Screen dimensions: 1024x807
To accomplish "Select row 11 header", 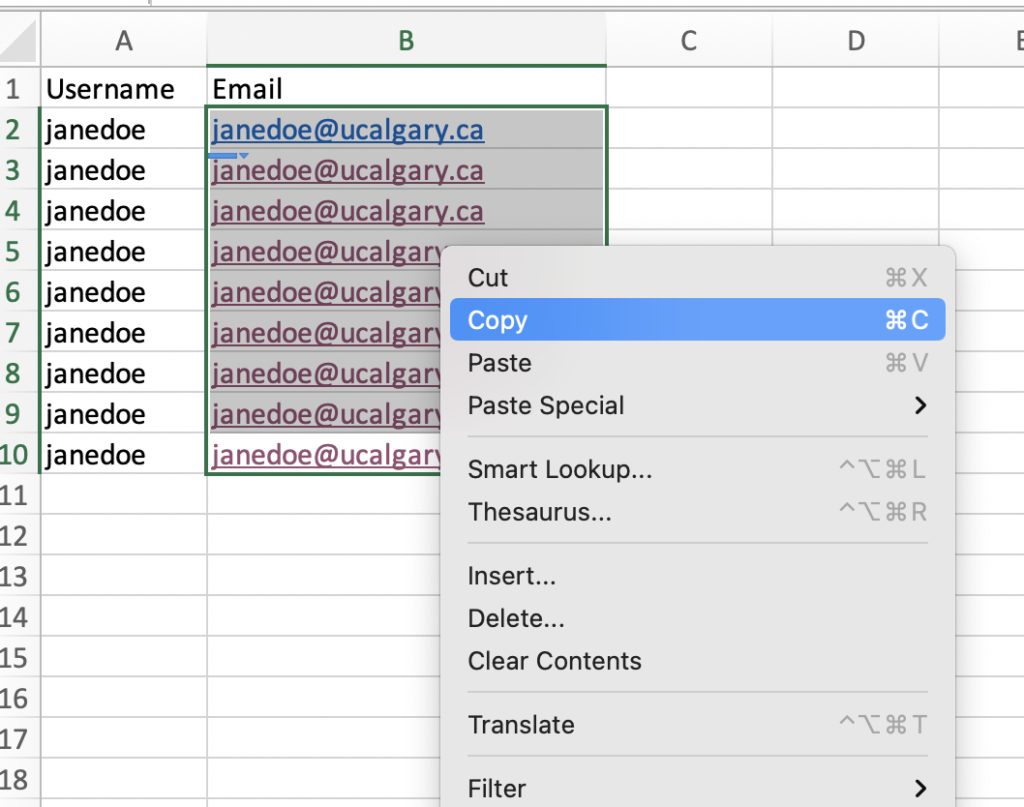I will (x=20, y=494).
